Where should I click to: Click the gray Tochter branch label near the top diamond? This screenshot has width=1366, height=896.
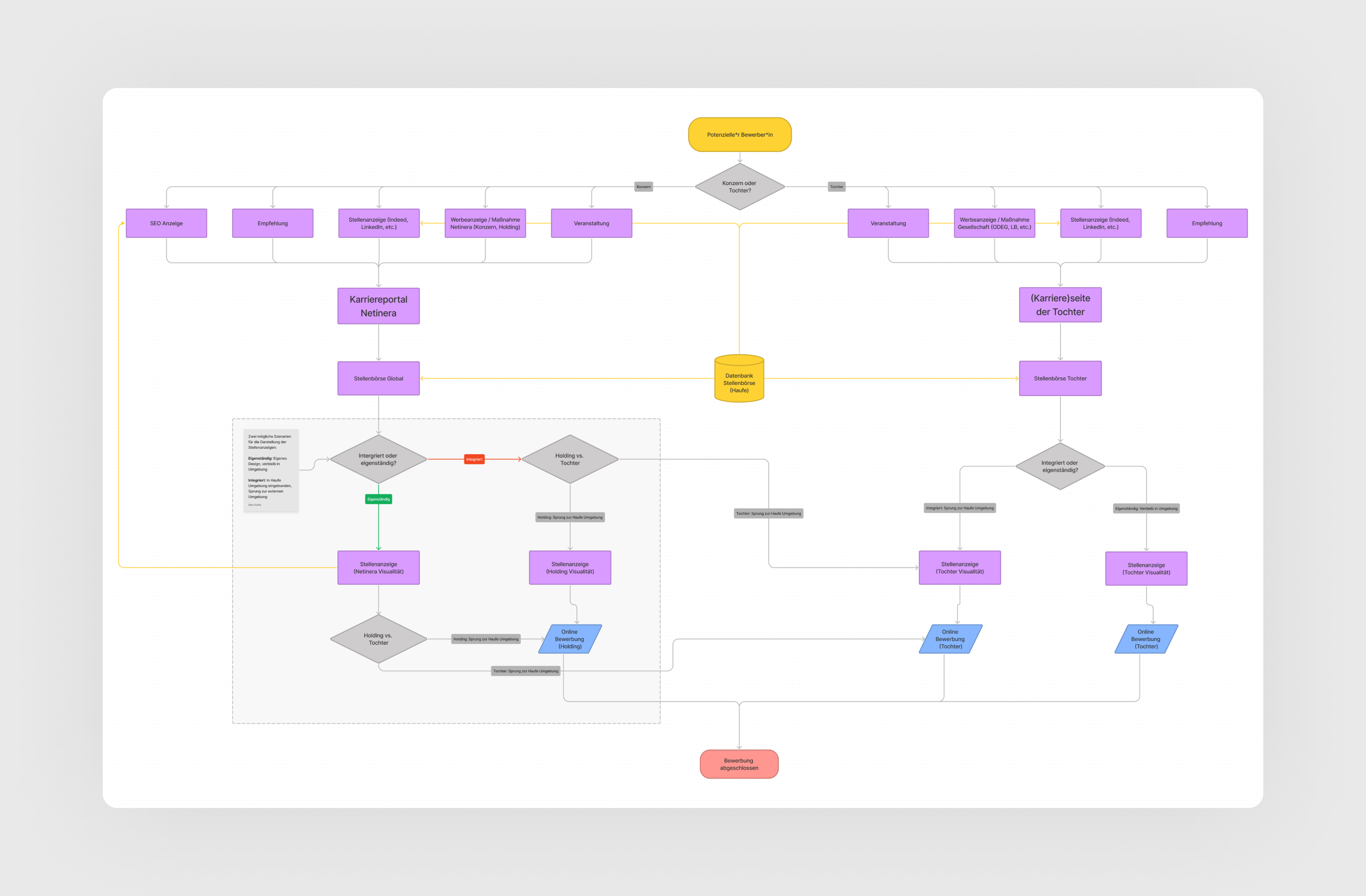point(836,187)
